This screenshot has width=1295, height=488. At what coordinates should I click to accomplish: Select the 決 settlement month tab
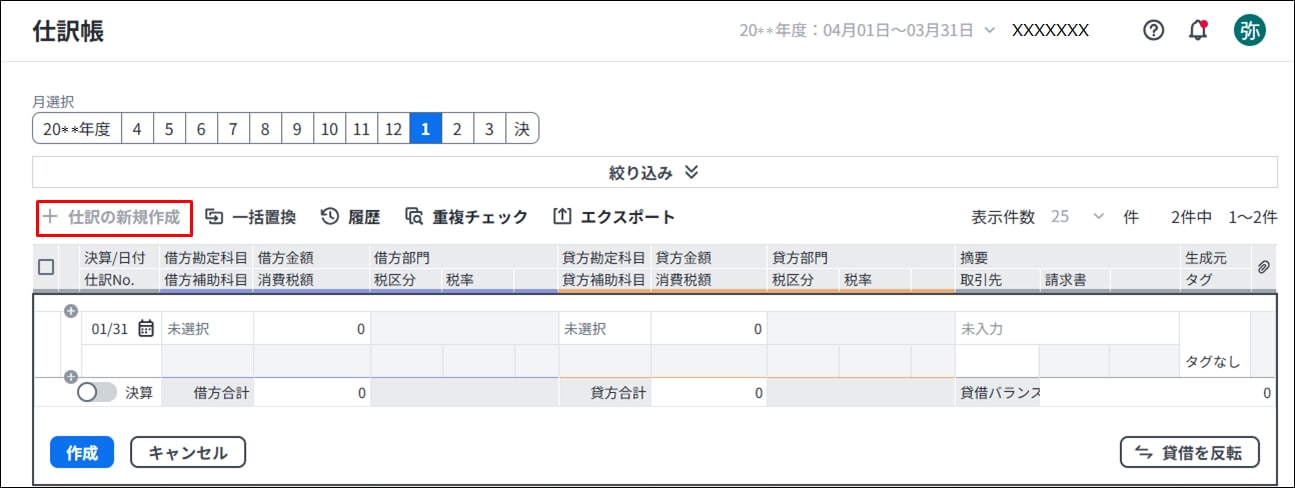(x=521, y=129)
